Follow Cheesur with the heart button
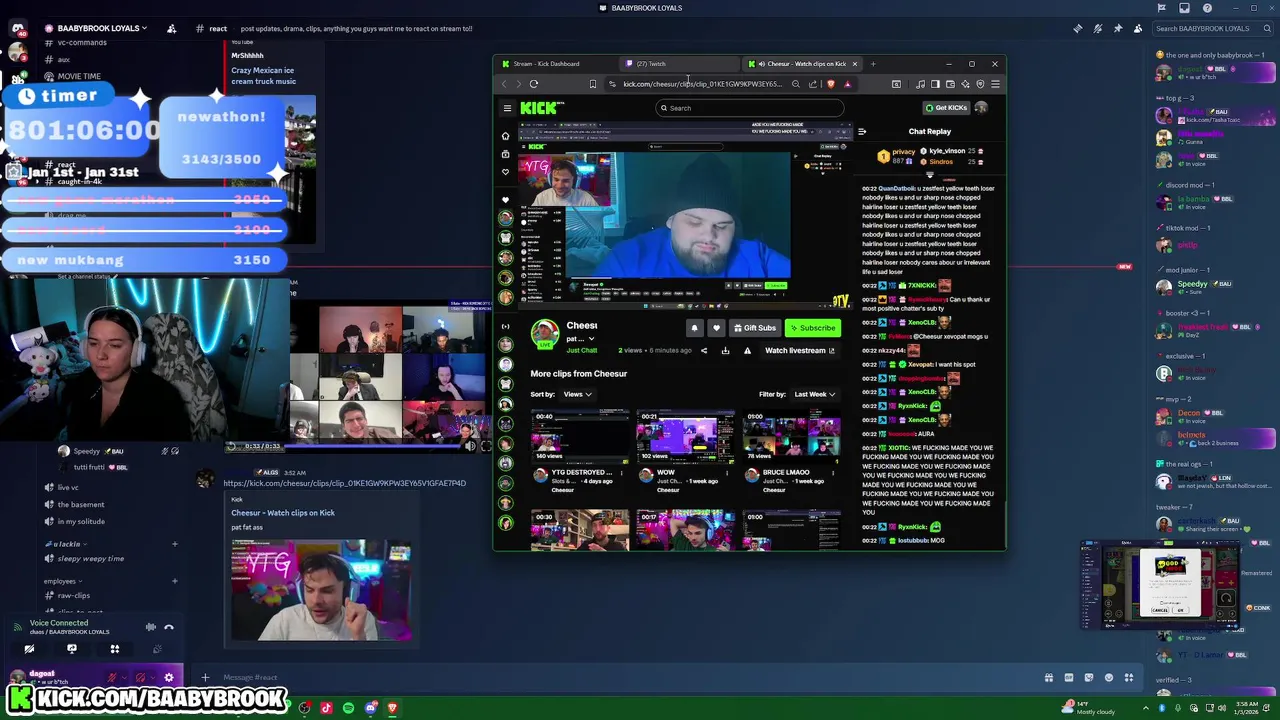Screen dimensions: 1280x720 [x=716, y=328]
